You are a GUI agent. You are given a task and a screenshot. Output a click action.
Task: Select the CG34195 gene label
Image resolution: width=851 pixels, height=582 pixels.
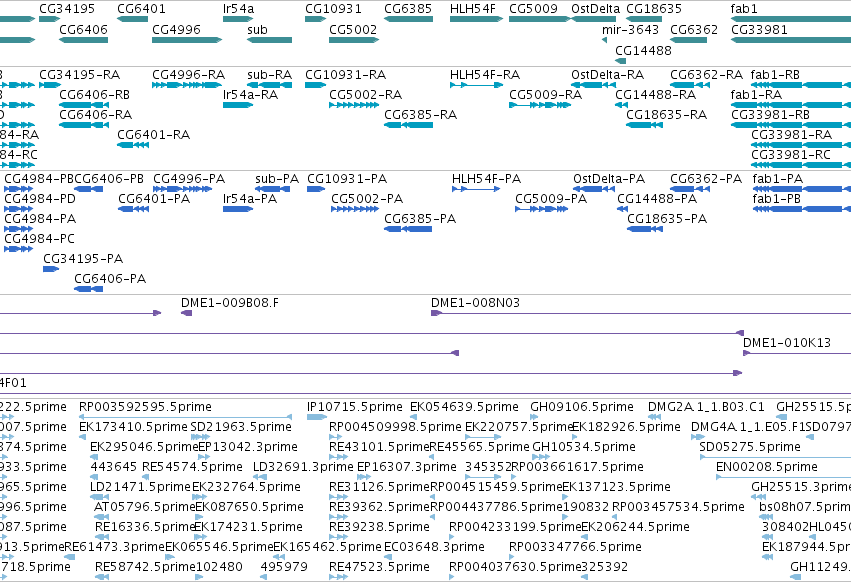(x=67, y=9)
